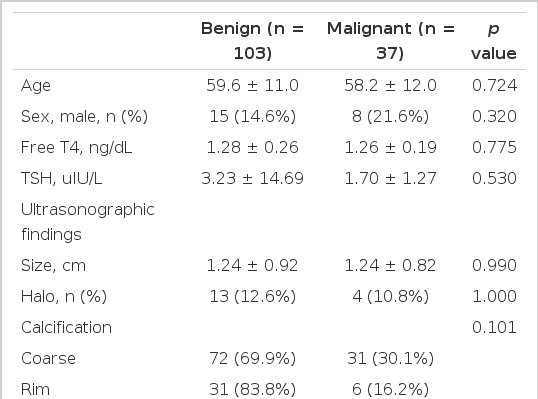Click the Ultrasonographic findings section heading
The image size is (538, 399).
point(87,222)
